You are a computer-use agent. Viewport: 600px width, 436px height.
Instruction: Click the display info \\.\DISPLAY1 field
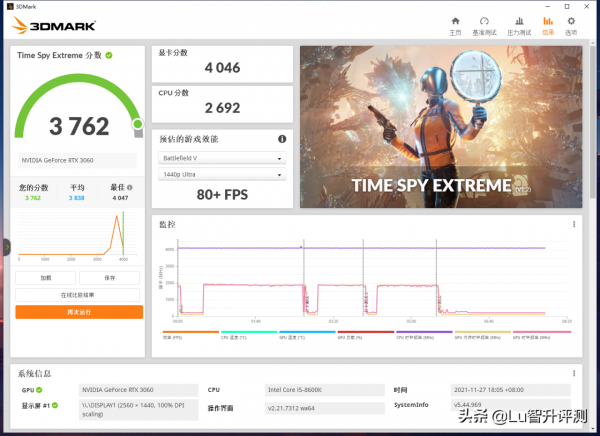[x=139, y=410]
